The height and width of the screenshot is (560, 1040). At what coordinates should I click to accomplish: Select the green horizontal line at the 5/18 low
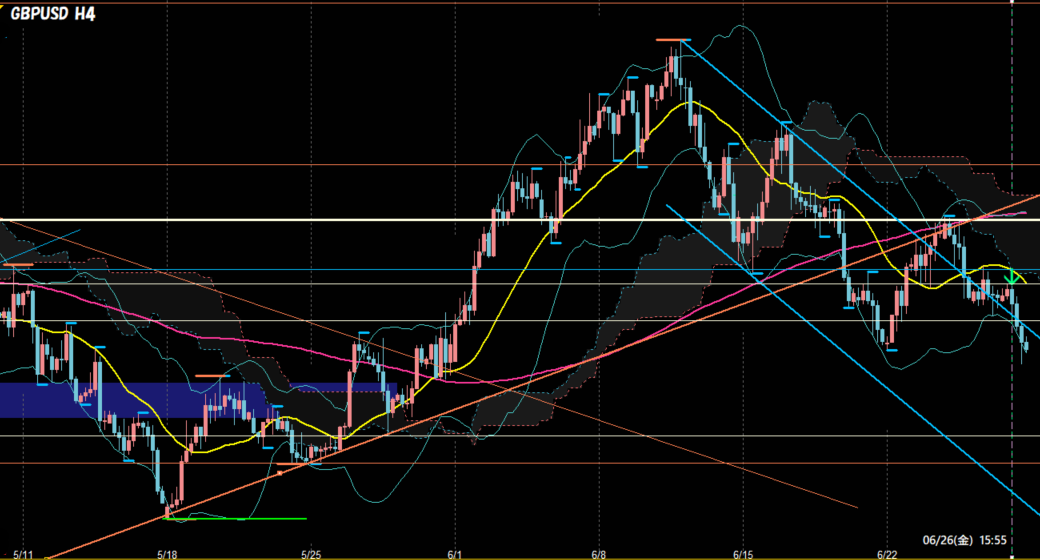click(235, 519)
